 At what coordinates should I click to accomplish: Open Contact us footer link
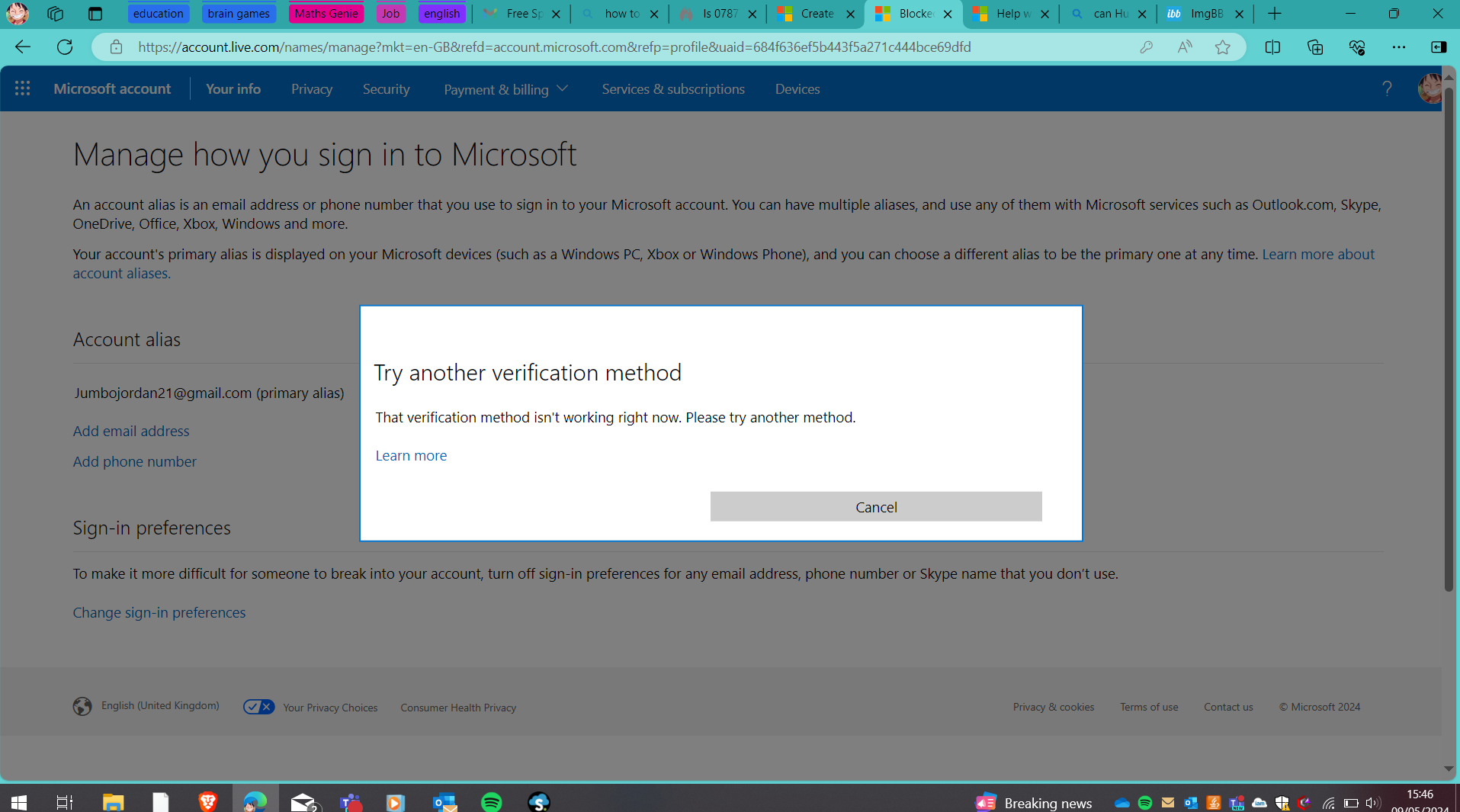1228,707
